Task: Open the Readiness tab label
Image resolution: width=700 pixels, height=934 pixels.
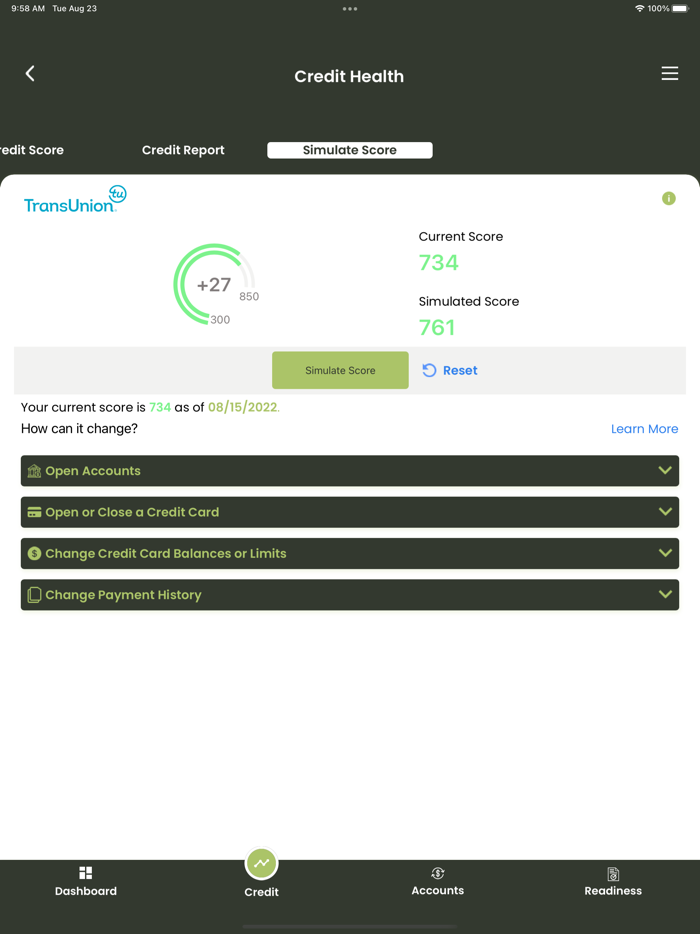Action: click(x=613, y=891)
